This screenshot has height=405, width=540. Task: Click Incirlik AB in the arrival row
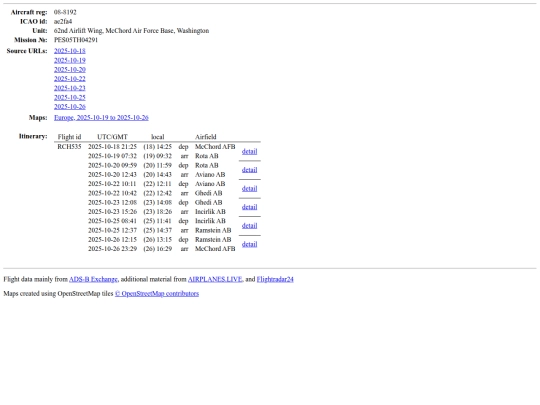210,212
